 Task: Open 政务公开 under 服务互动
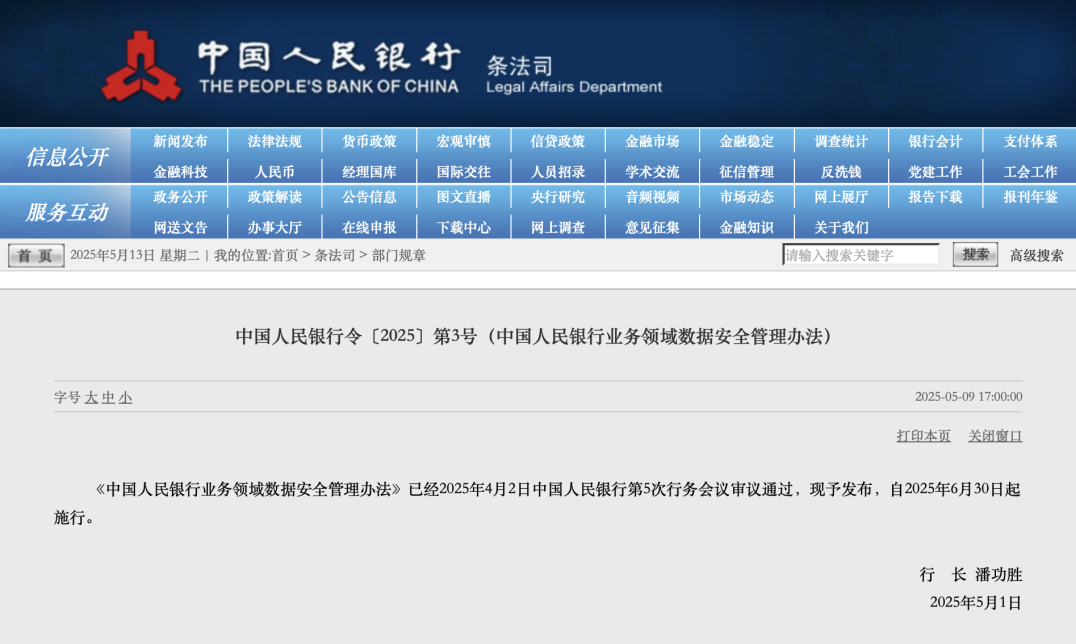tap(180, 197)
